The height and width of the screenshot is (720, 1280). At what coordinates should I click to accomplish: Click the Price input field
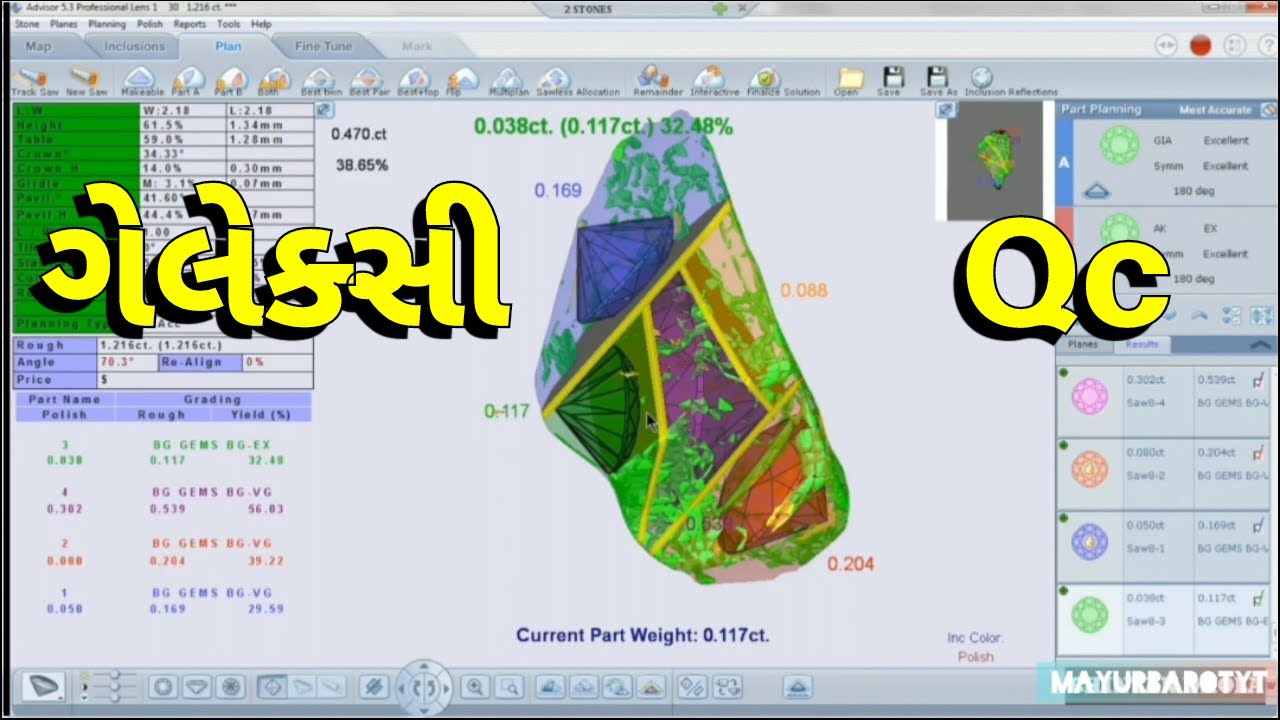pyautogui.click(x=204, y=380)
